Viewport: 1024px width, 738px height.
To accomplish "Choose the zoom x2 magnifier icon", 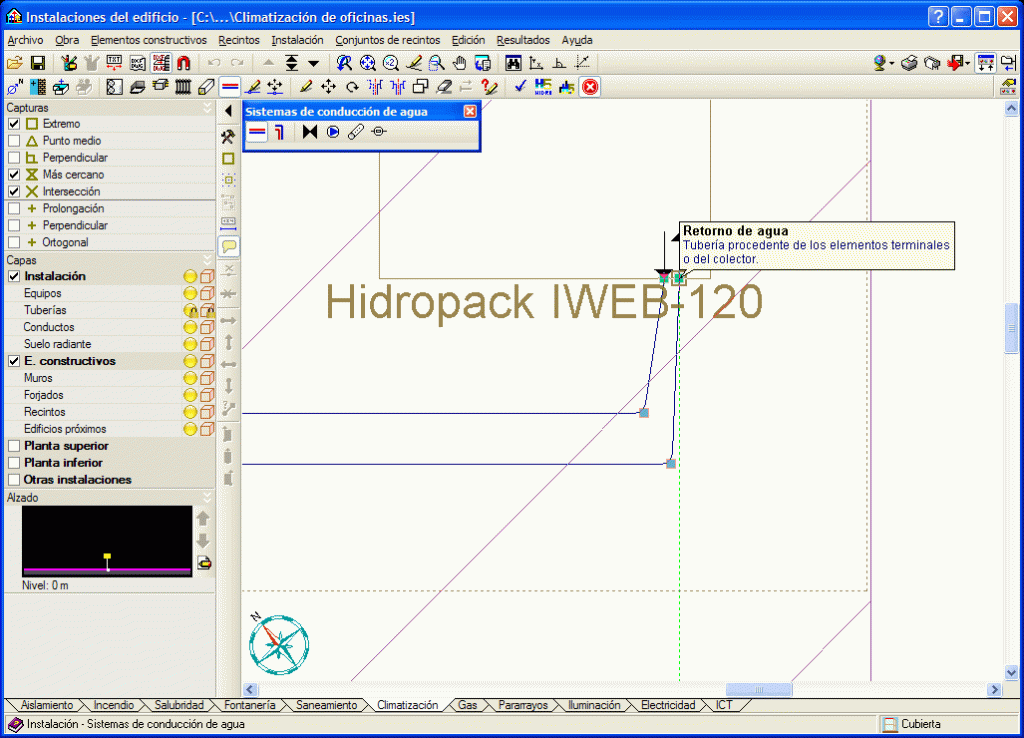I will [391, 63].
